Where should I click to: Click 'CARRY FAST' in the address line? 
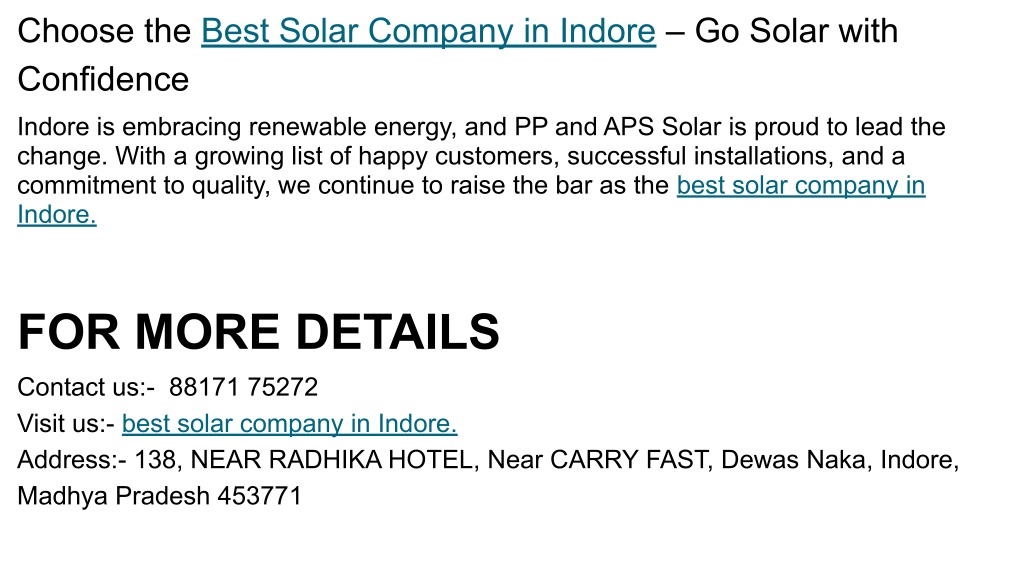(630, 460)
